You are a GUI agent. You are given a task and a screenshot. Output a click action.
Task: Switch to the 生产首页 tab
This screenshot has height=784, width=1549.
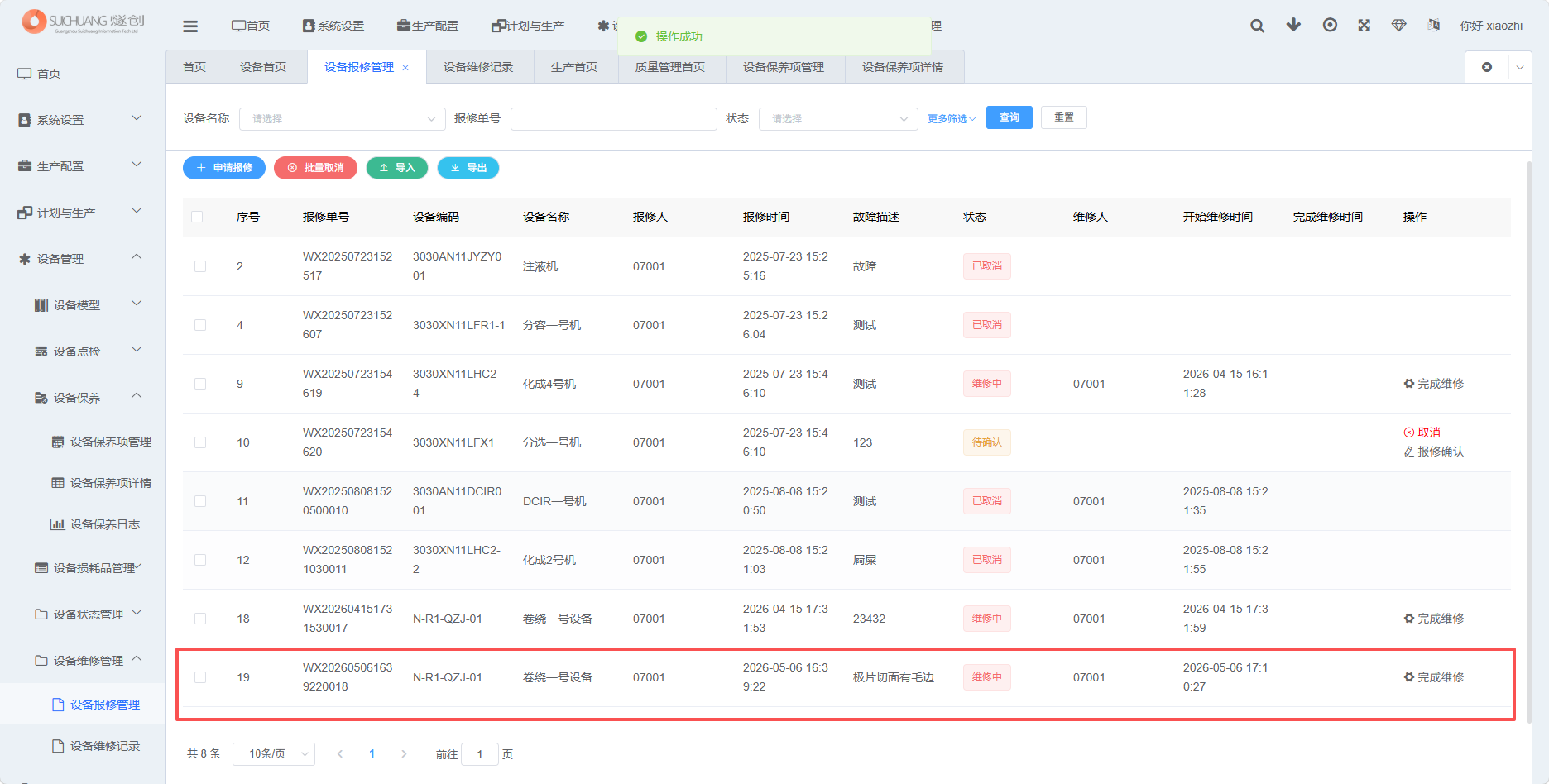(574, 67)
